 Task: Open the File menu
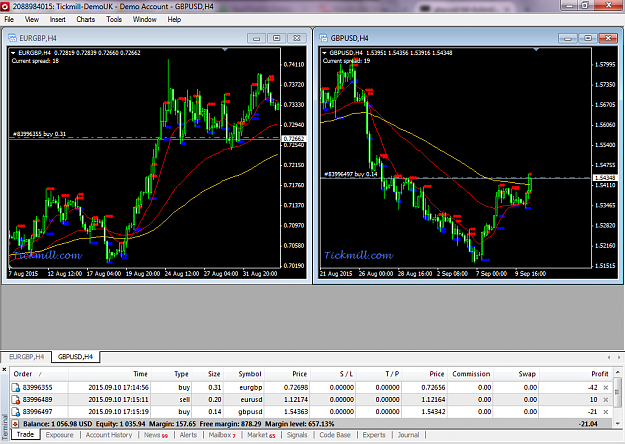9,20
